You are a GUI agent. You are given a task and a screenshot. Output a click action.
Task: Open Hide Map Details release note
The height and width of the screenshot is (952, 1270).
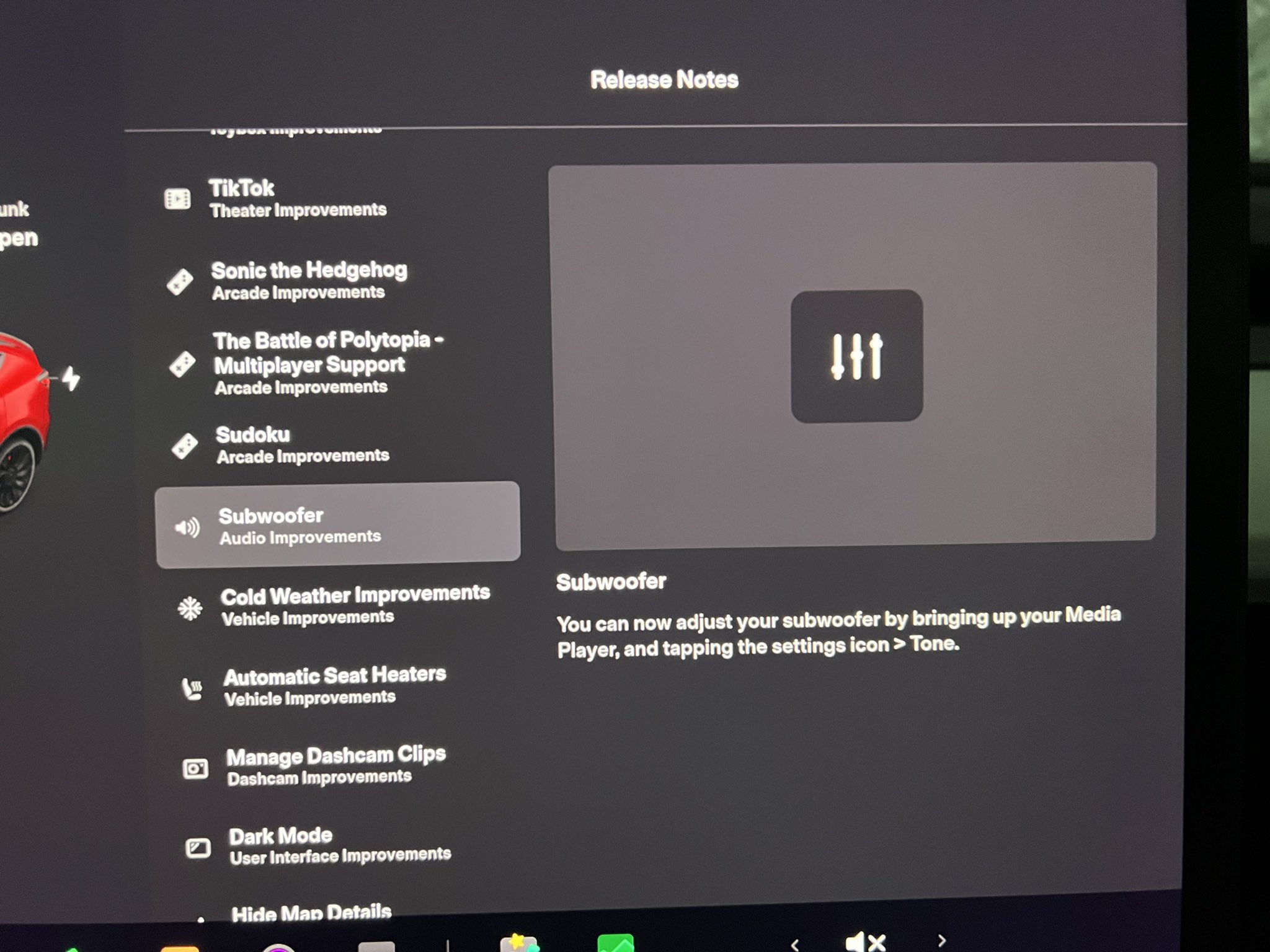point(311,912)
